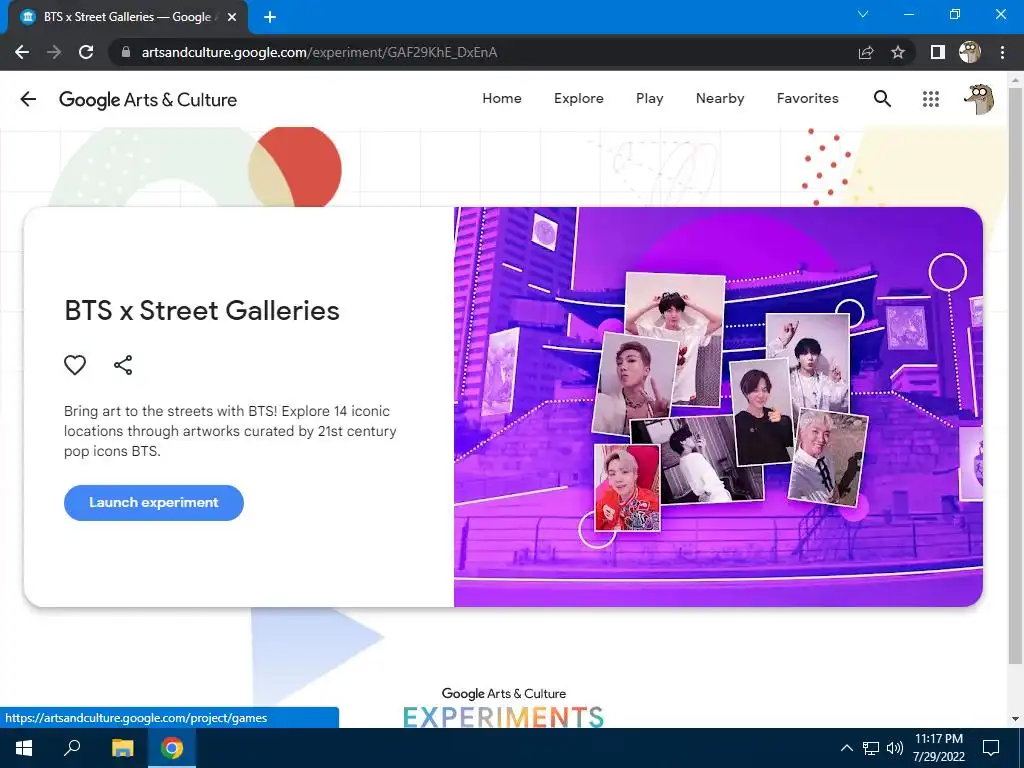Select the BTS x Street Galleries browser tab
Image resolution: width=1024 pixels, height=768 pixels.
tap(128, 17)
